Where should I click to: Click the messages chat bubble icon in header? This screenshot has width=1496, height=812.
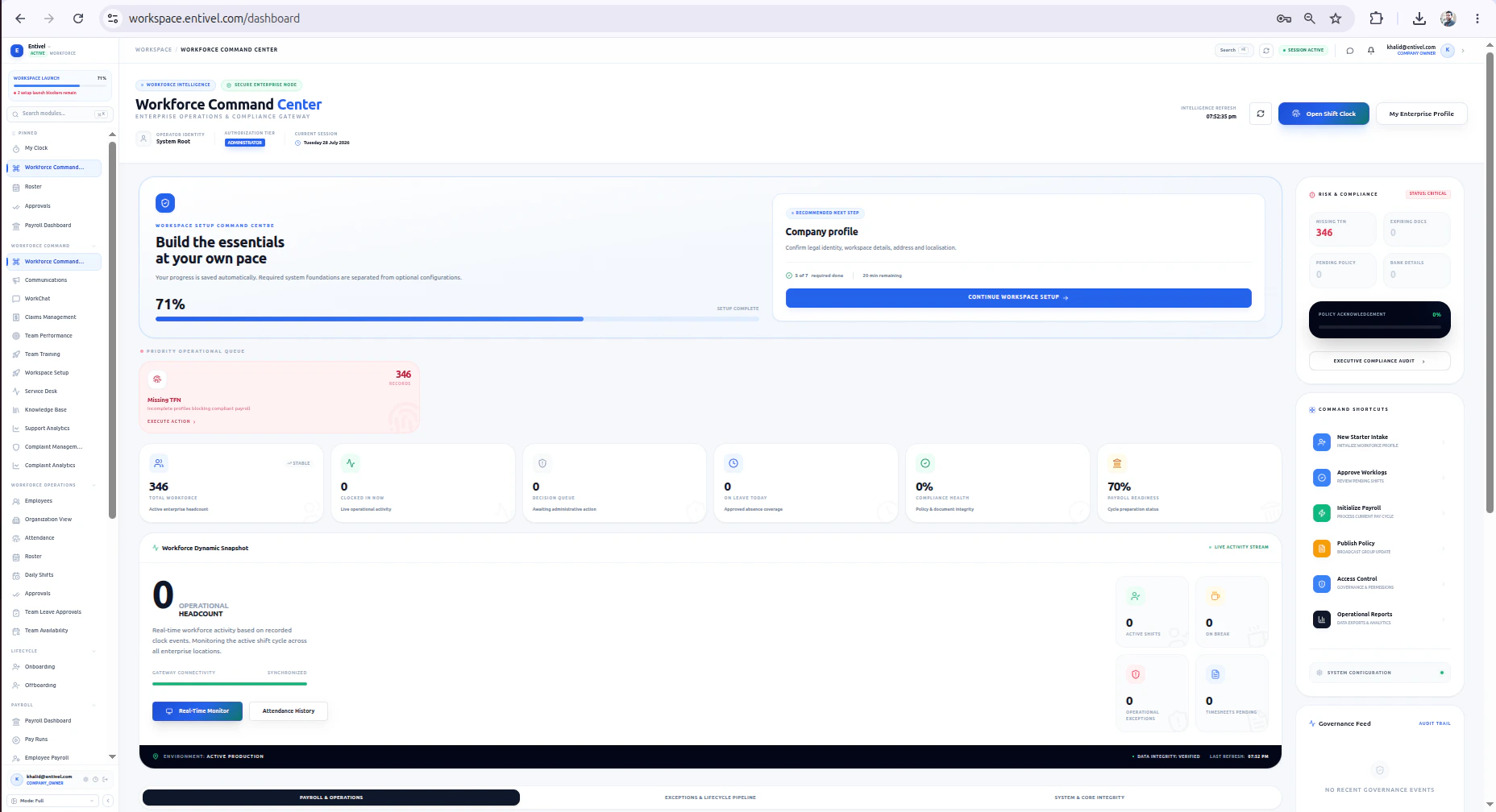tap(1350, 50)
